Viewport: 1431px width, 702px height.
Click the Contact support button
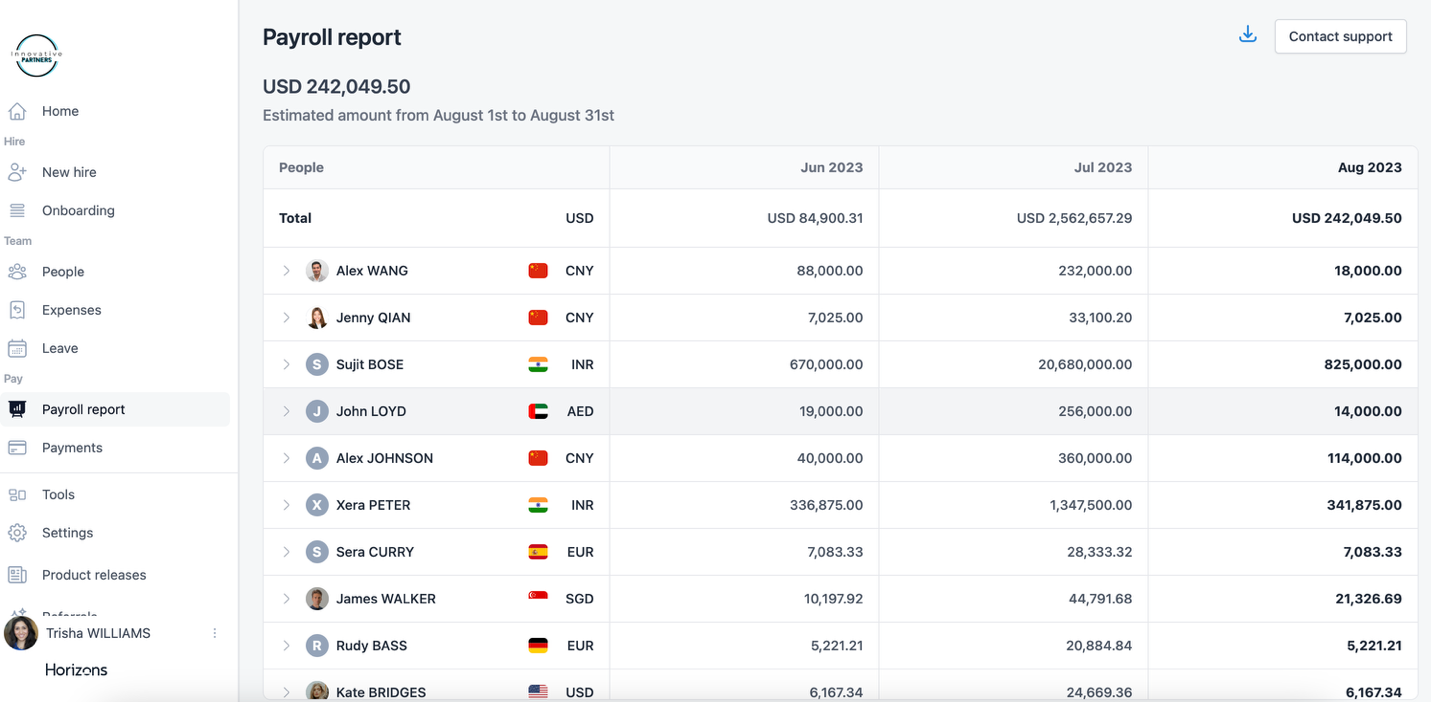point(1340,37)
